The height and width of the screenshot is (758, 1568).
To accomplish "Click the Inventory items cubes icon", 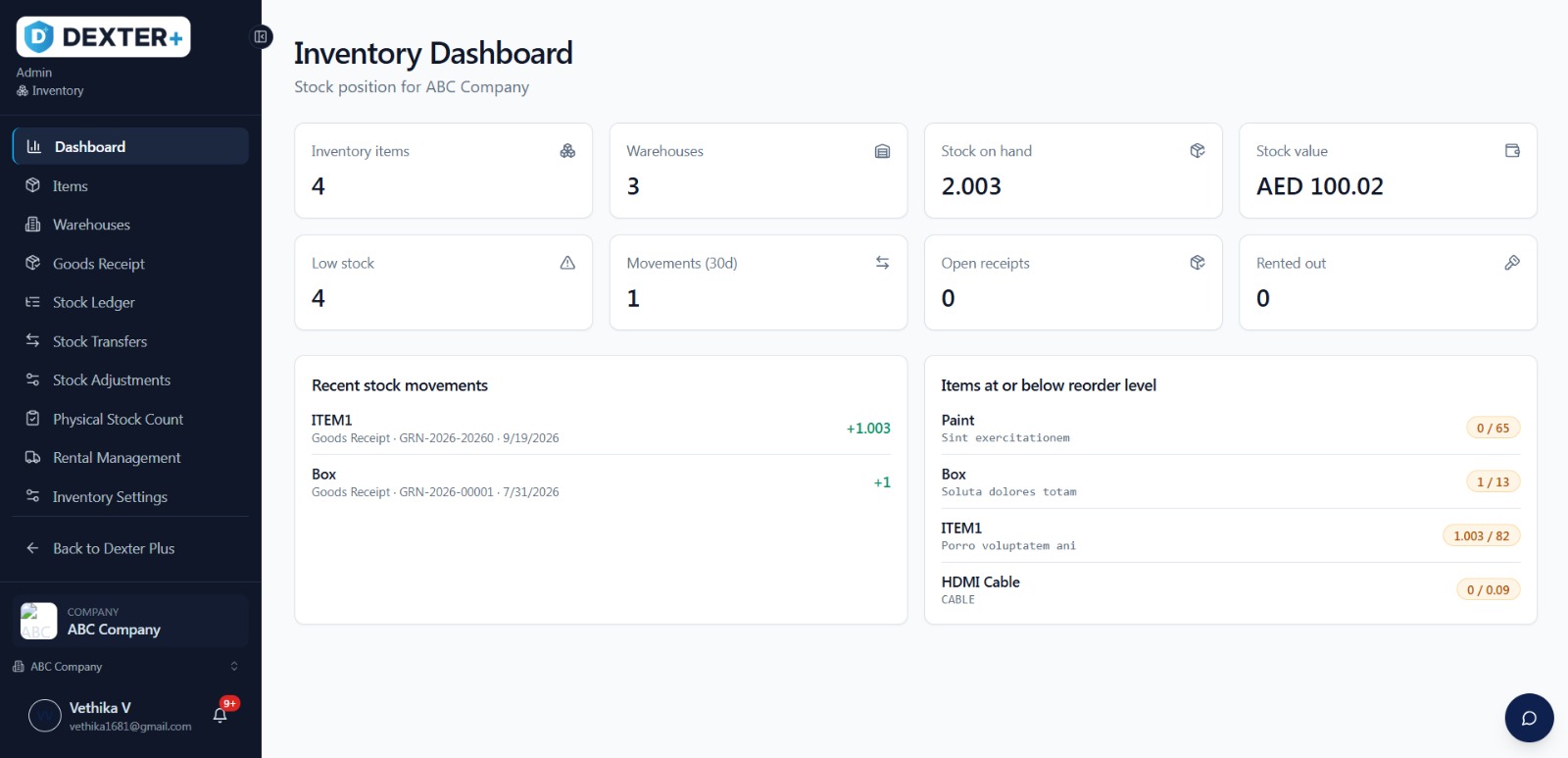I will tap(567, 151).
